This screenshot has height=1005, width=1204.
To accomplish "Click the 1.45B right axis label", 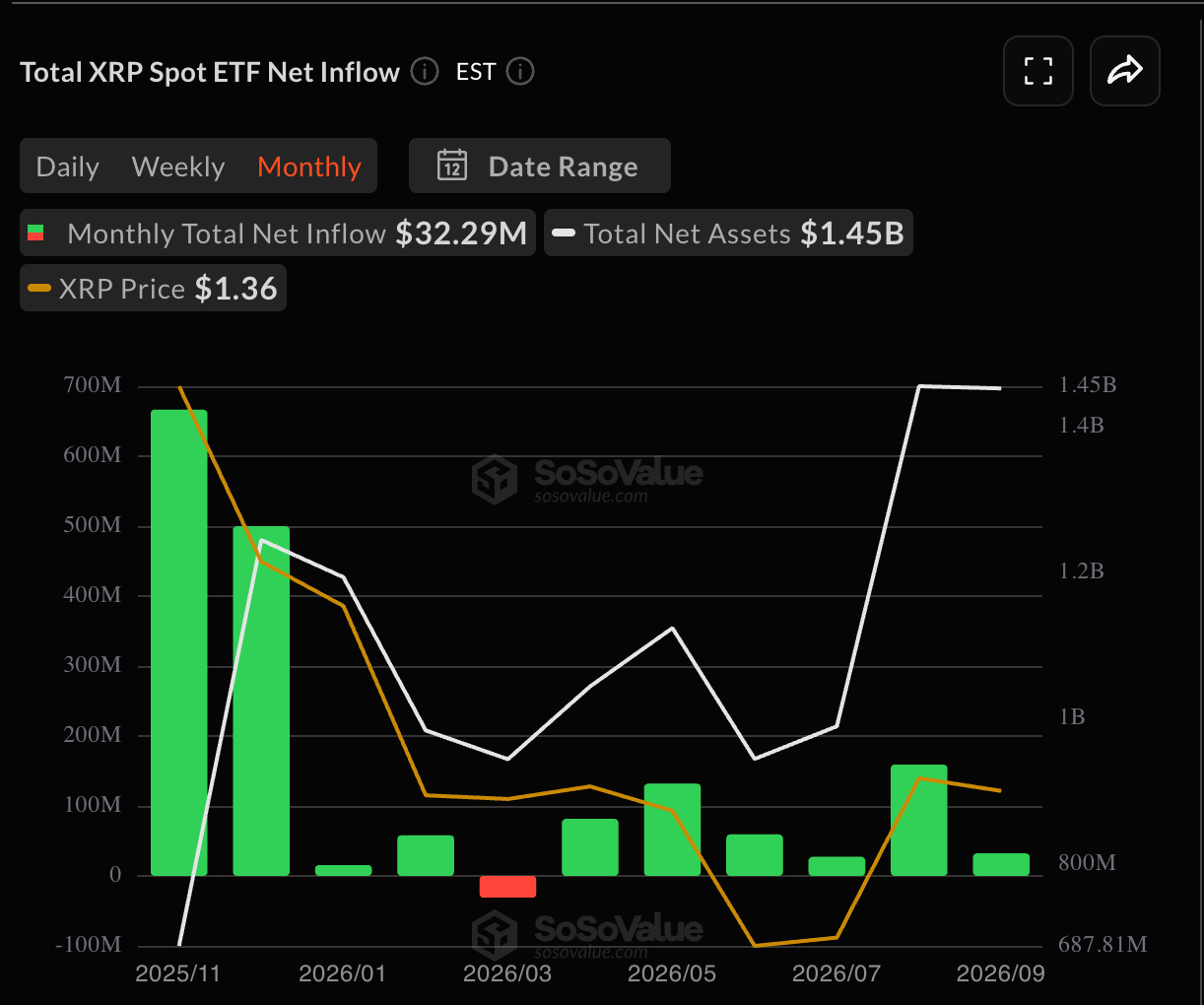I will click(1088, 385).
